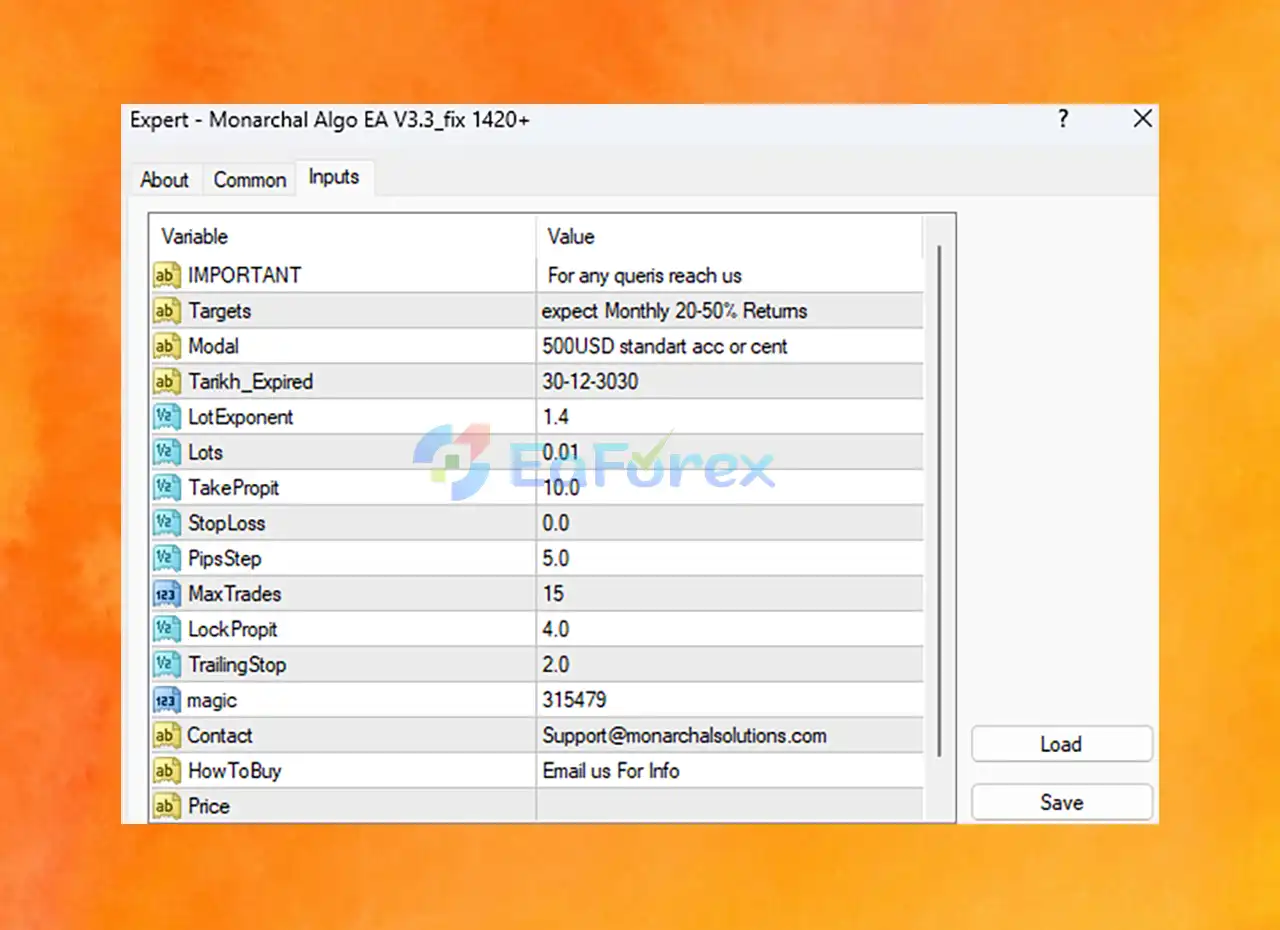The image size is (1280, 930).
Task: Click the Contact variable name
Action: click(220, 736)
